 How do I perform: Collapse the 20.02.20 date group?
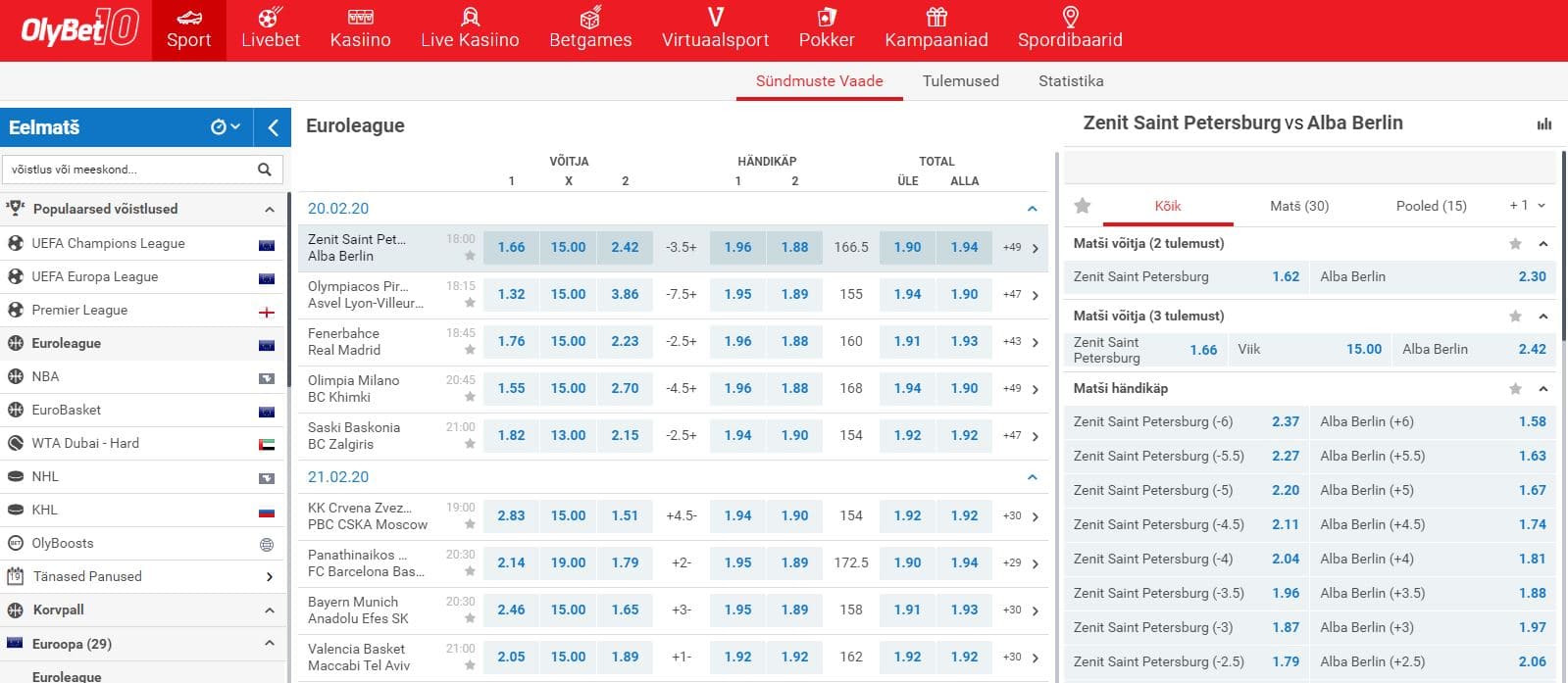coord(1032,209)
